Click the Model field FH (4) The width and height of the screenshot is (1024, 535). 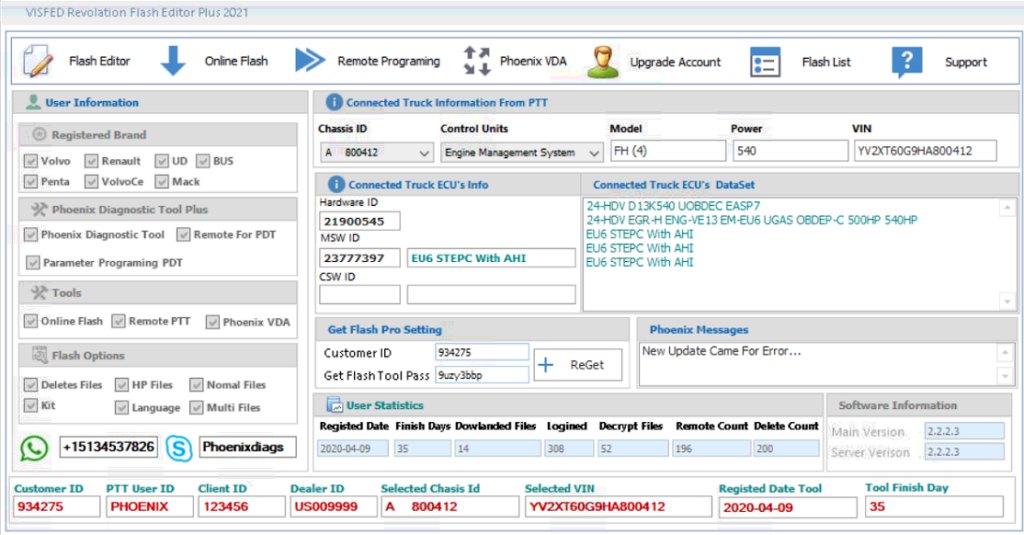[668, 151]
